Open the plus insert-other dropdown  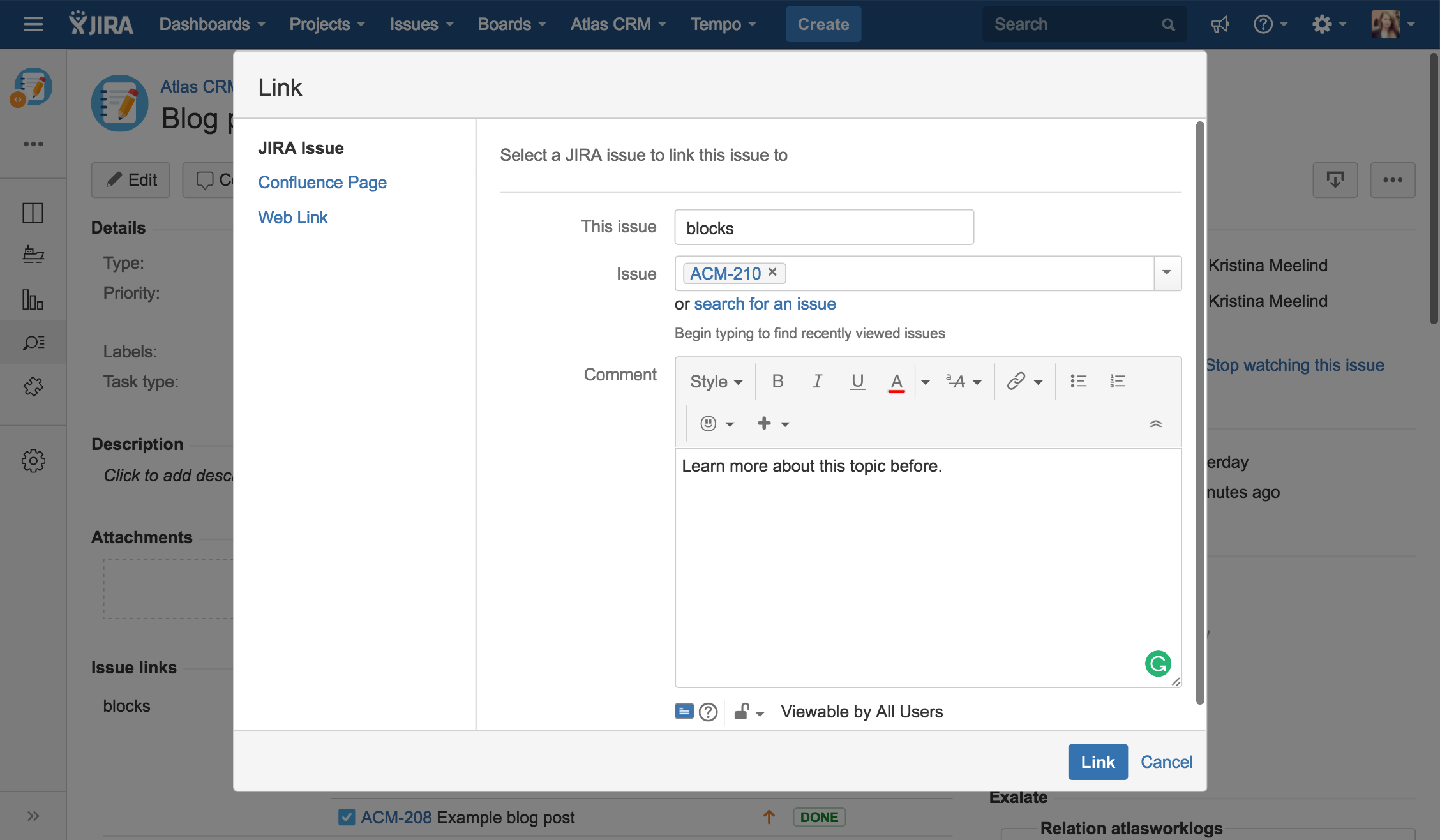point(773,423)
